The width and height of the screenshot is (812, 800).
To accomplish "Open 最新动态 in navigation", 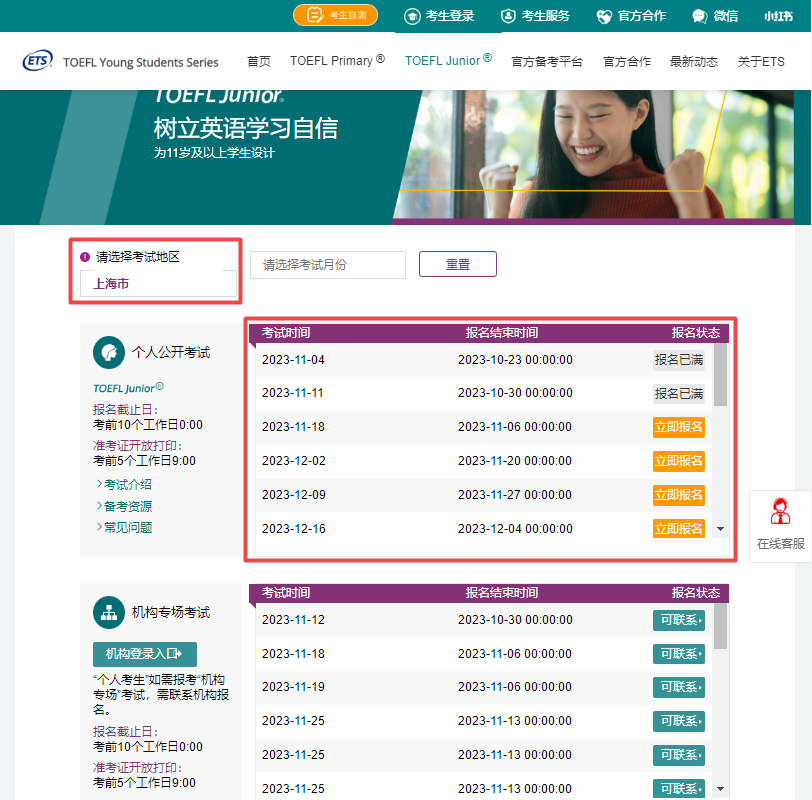I will pos(694,62).
